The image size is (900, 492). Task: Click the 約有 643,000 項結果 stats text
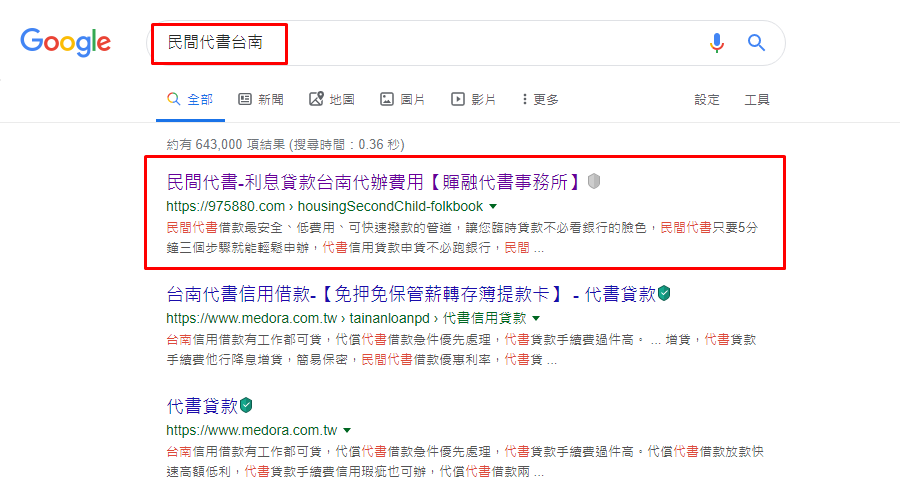click(x=285, y=144)
